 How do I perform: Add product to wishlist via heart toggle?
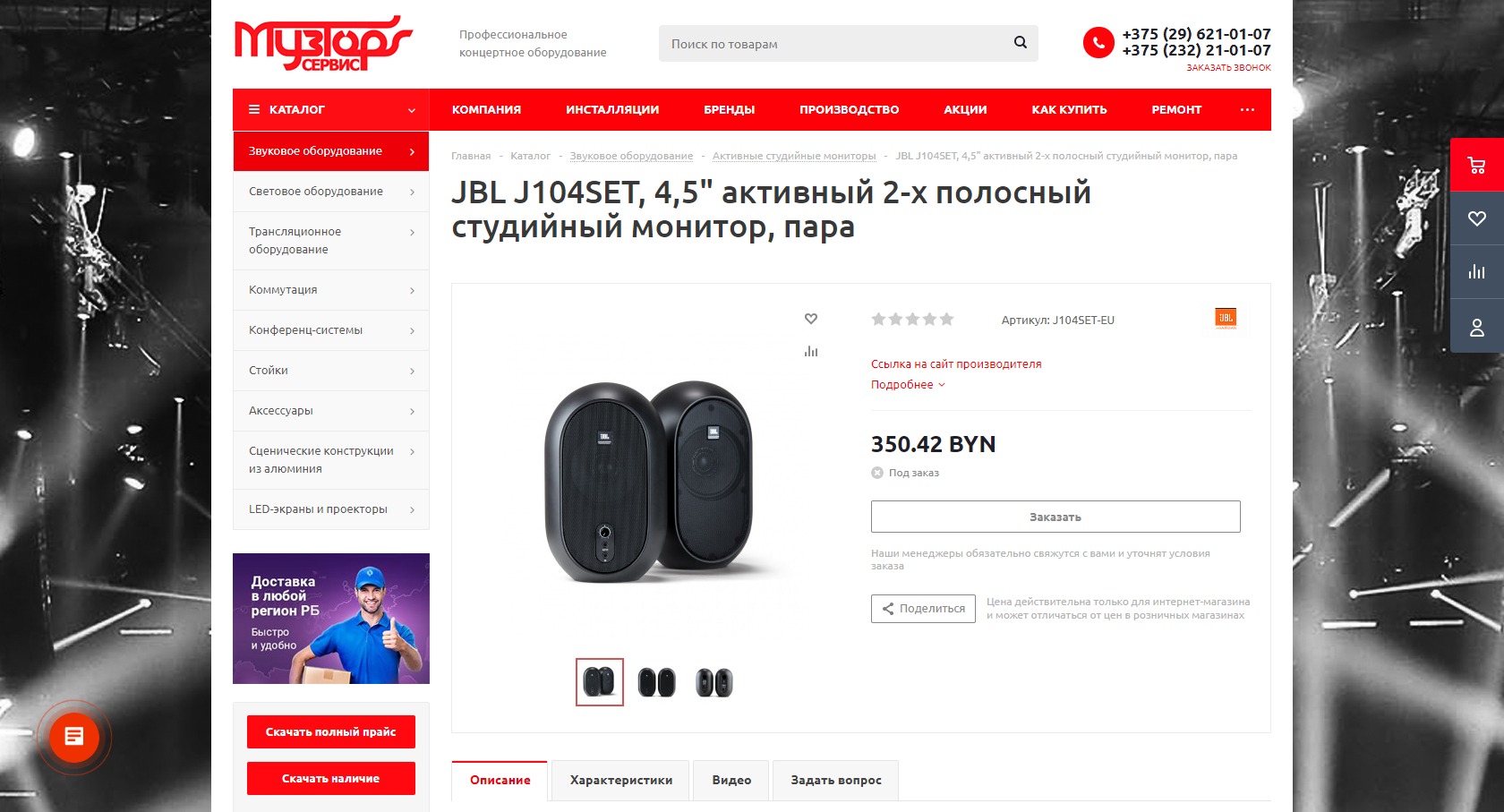coord(811,319)
